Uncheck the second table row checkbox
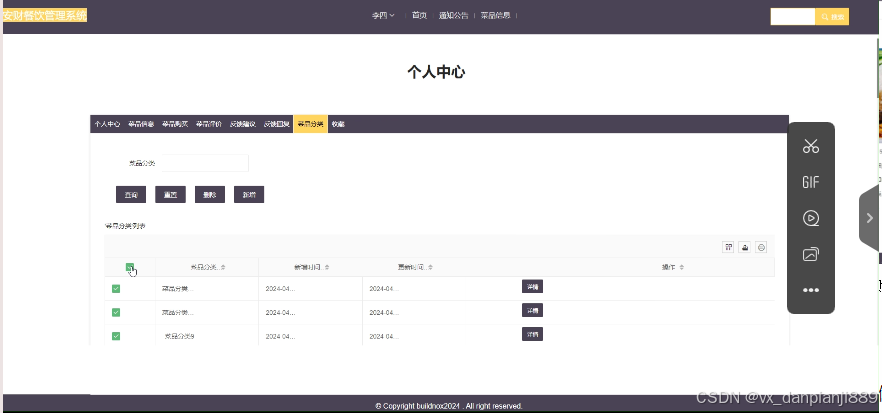 (x=116, y=312)
